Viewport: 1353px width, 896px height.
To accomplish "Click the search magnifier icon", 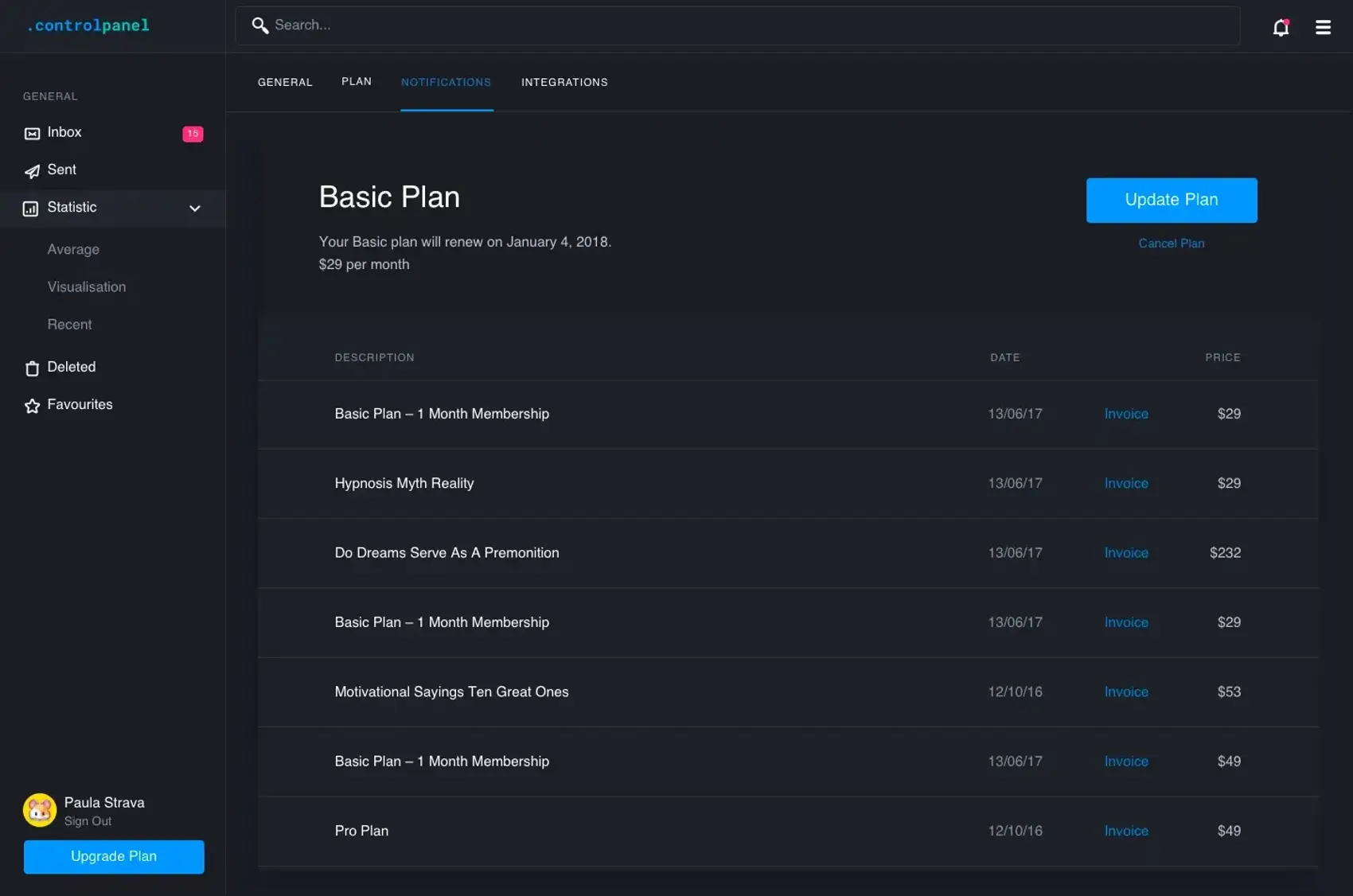I will click(259, 25).
